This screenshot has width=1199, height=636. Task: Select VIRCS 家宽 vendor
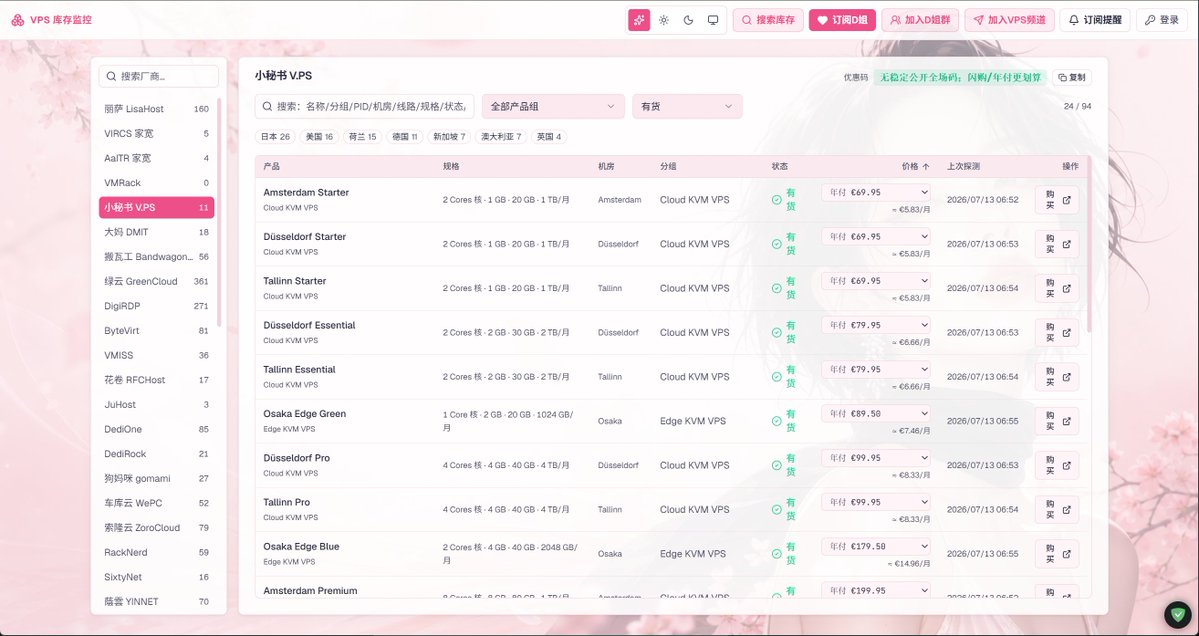[157, 133]
